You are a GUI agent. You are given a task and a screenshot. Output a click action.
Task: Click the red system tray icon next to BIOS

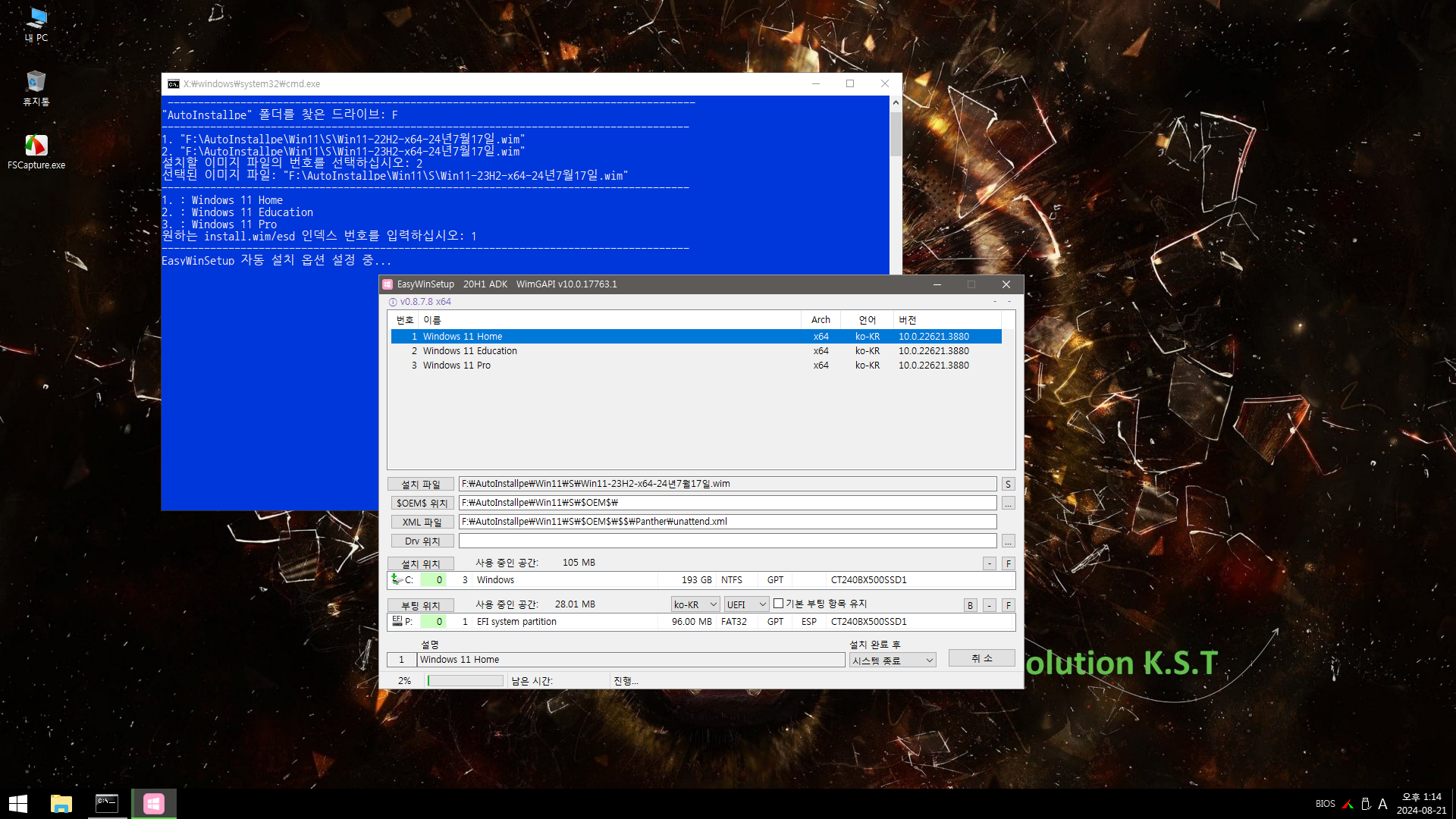pos(1348,804)
